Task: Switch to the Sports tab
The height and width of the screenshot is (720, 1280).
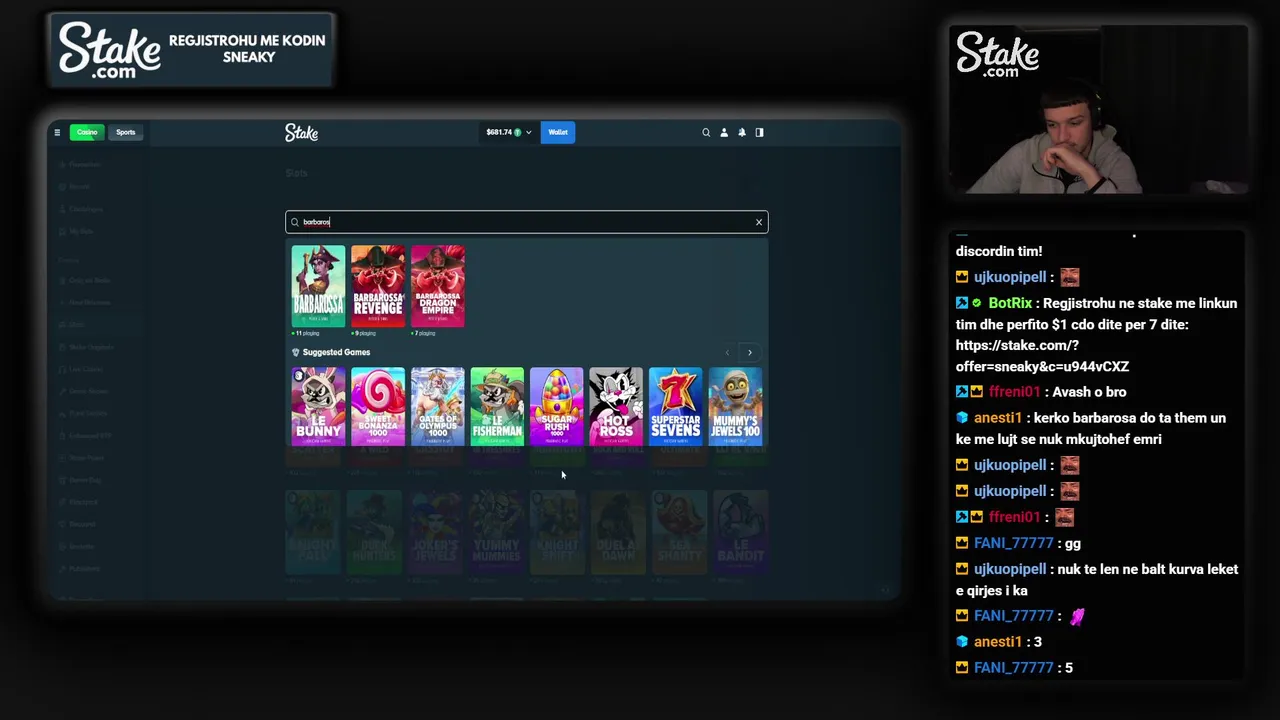Action: pyautogui.click(x=125, y=132)
